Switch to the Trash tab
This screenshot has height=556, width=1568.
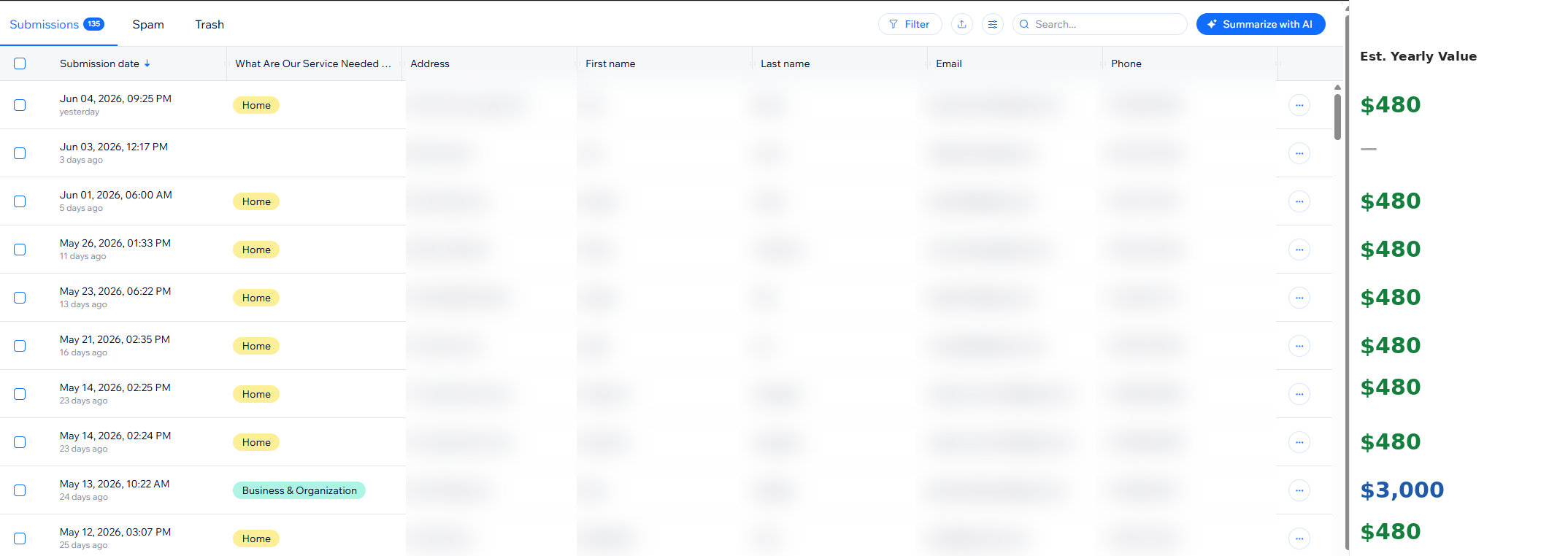click(x=210, y=24)
